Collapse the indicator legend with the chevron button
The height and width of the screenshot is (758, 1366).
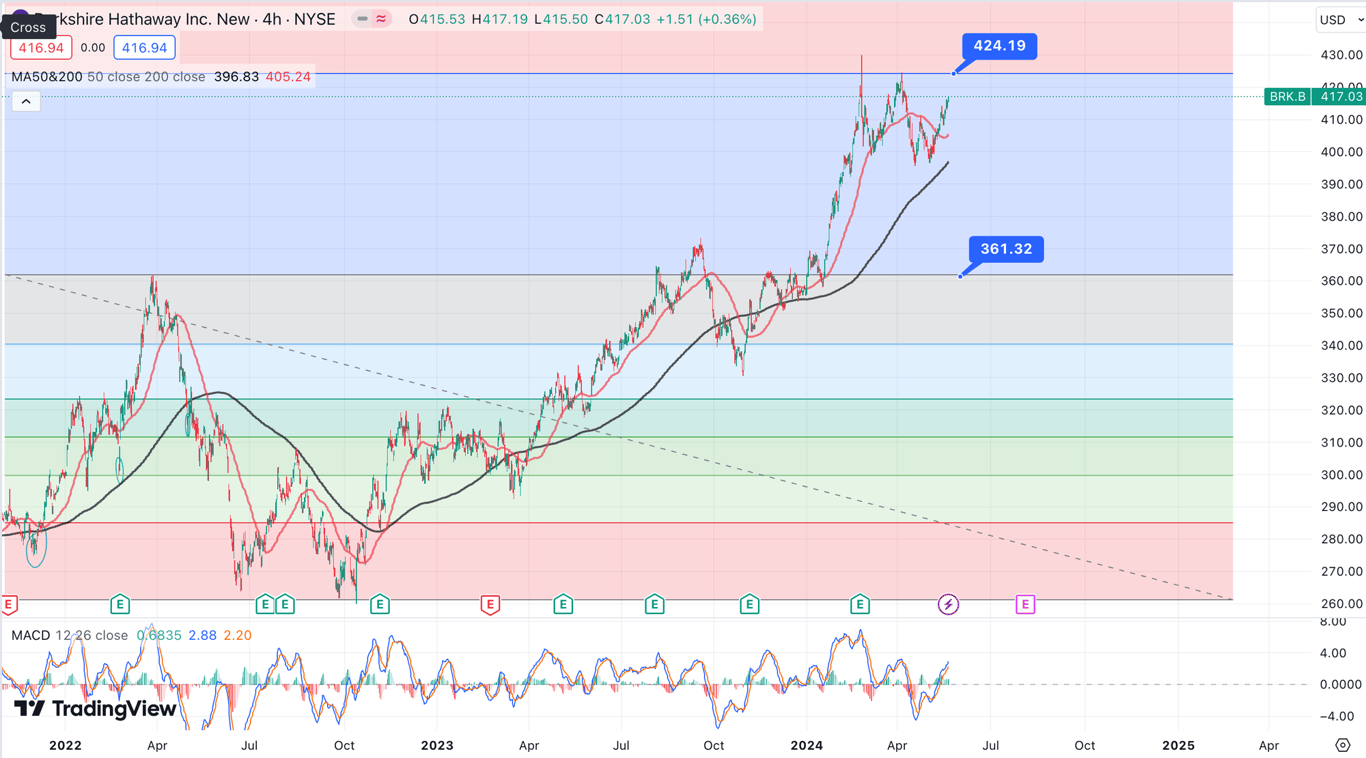(x=26, y=101)
